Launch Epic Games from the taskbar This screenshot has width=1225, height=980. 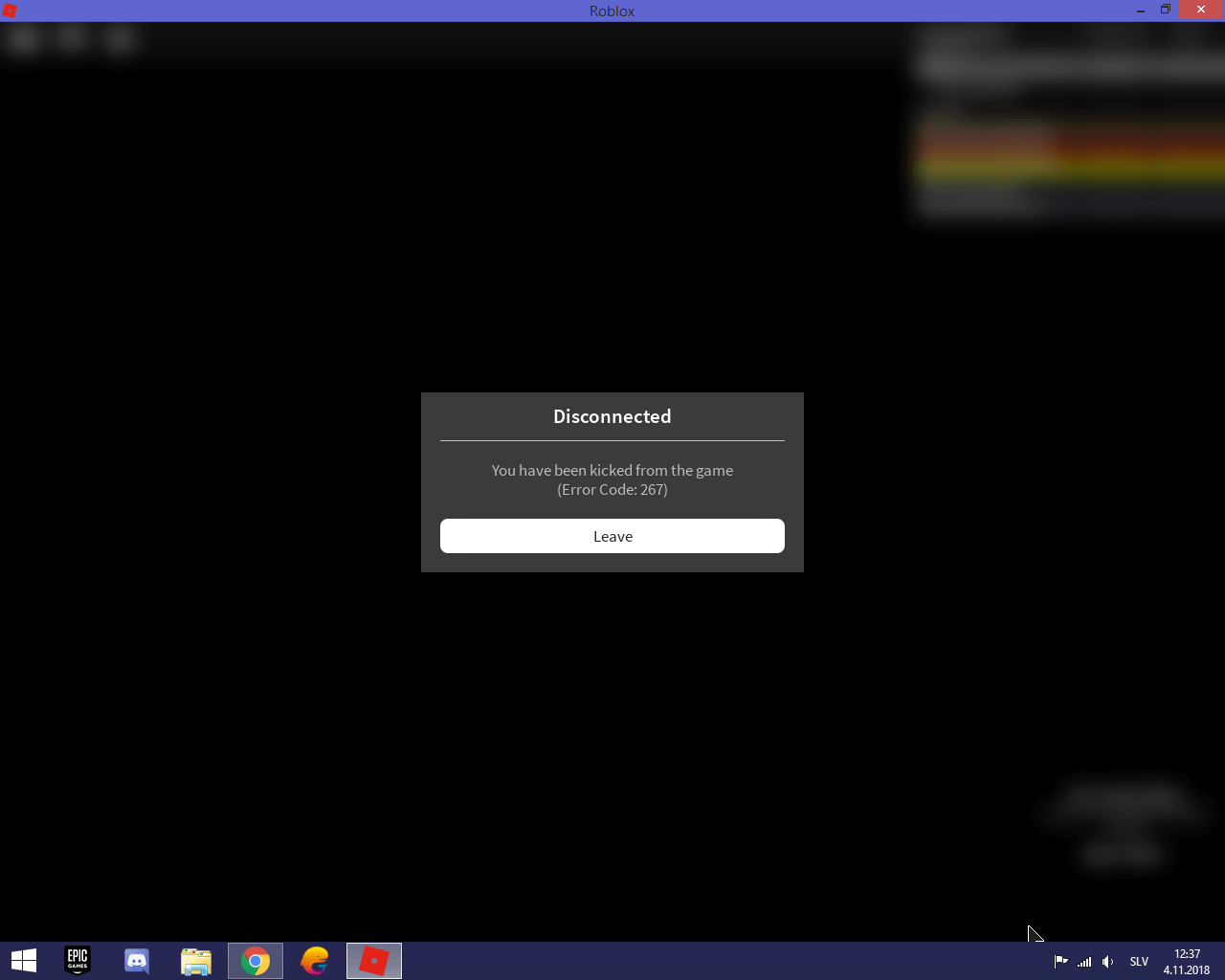coord(77,961)
